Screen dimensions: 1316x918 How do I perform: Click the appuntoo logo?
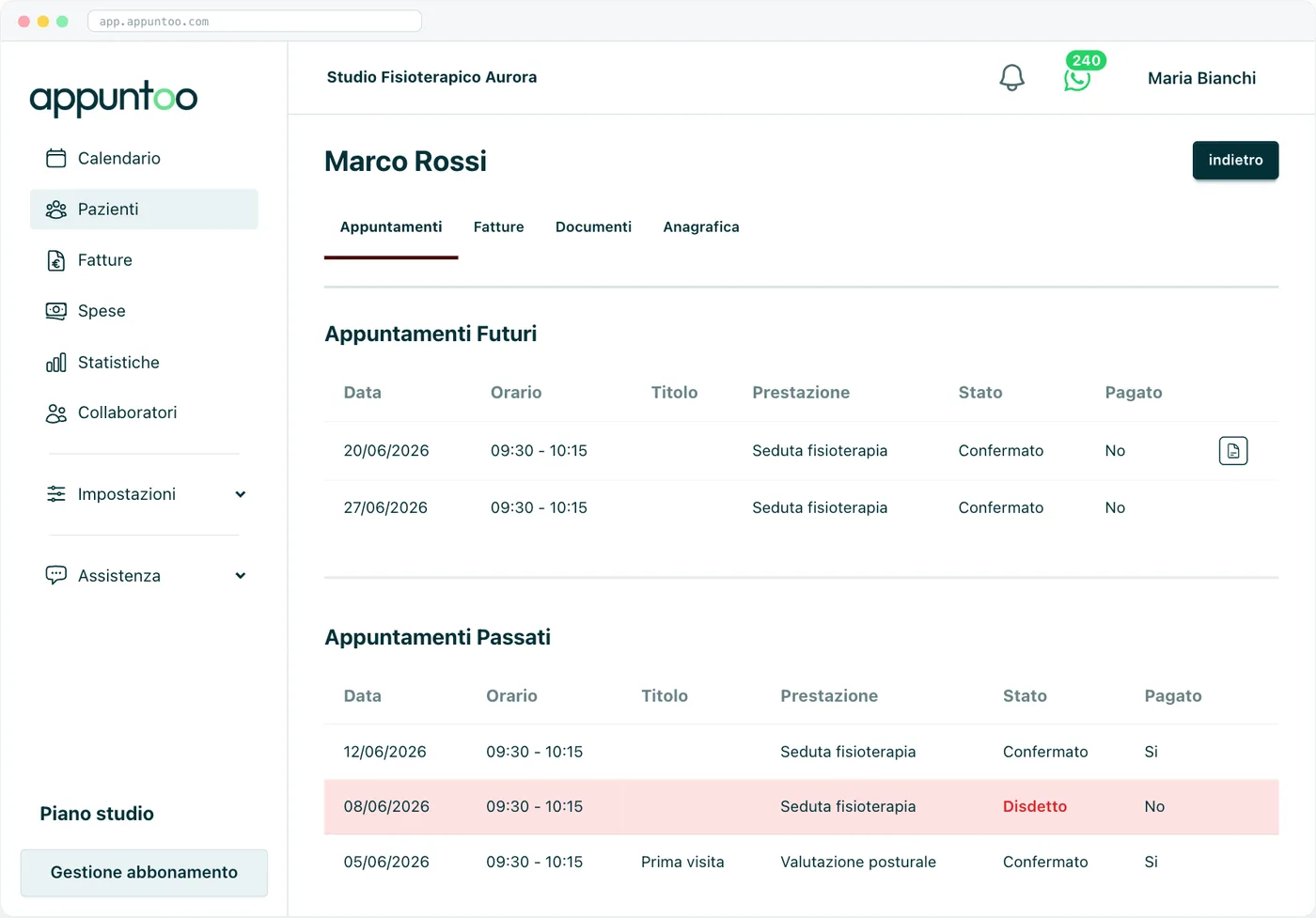(114, 98)
